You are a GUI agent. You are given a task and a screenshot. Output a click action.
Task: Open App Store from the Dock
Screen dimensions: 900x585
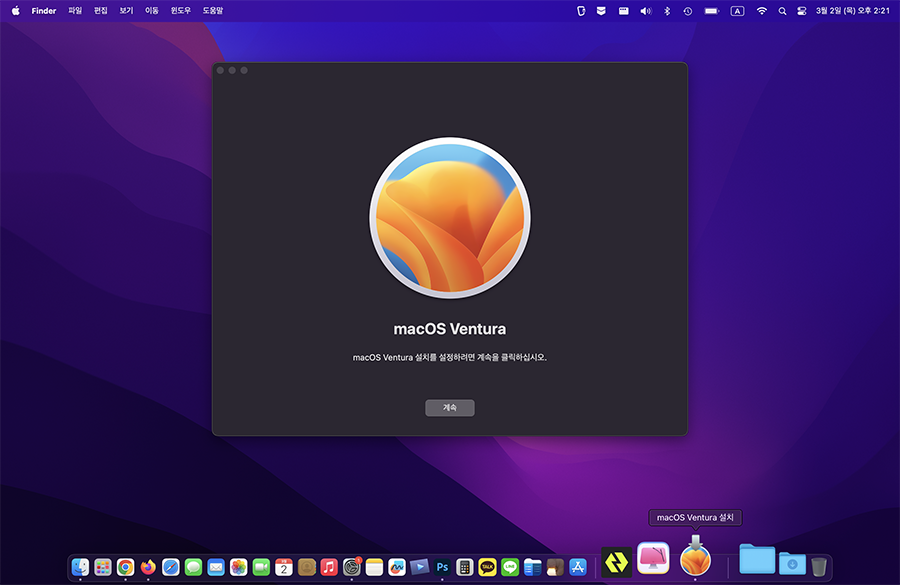(x=577, y=567)
